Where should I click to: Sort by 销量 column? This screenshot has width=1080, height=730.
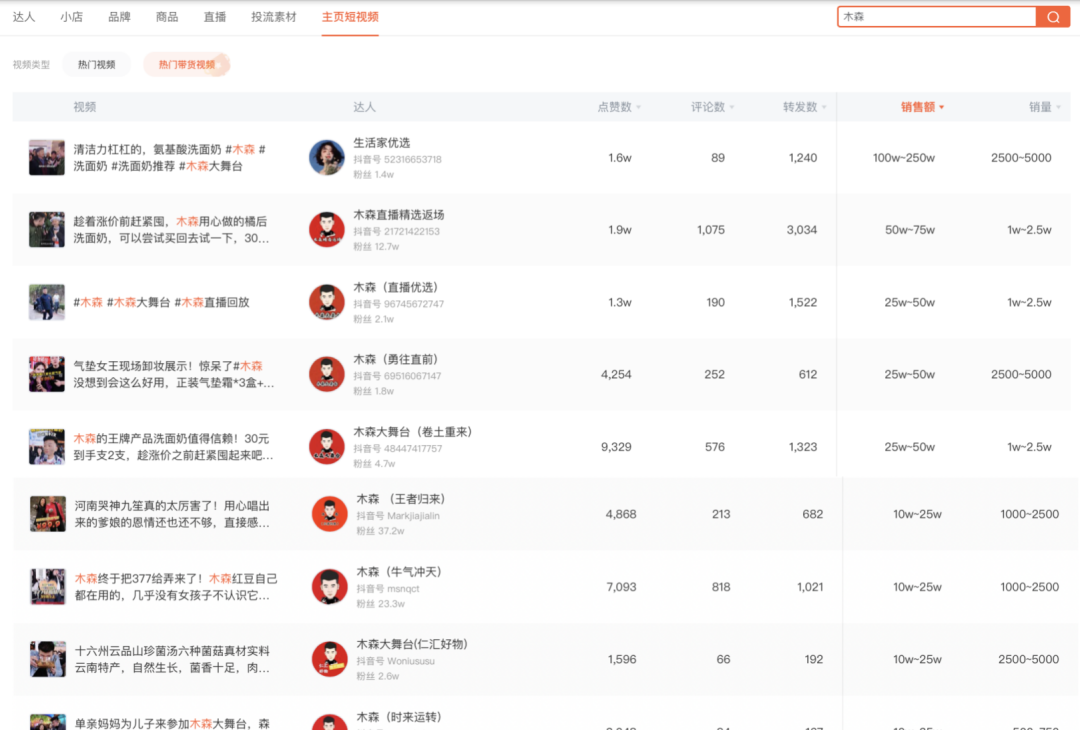[1044, 107]
